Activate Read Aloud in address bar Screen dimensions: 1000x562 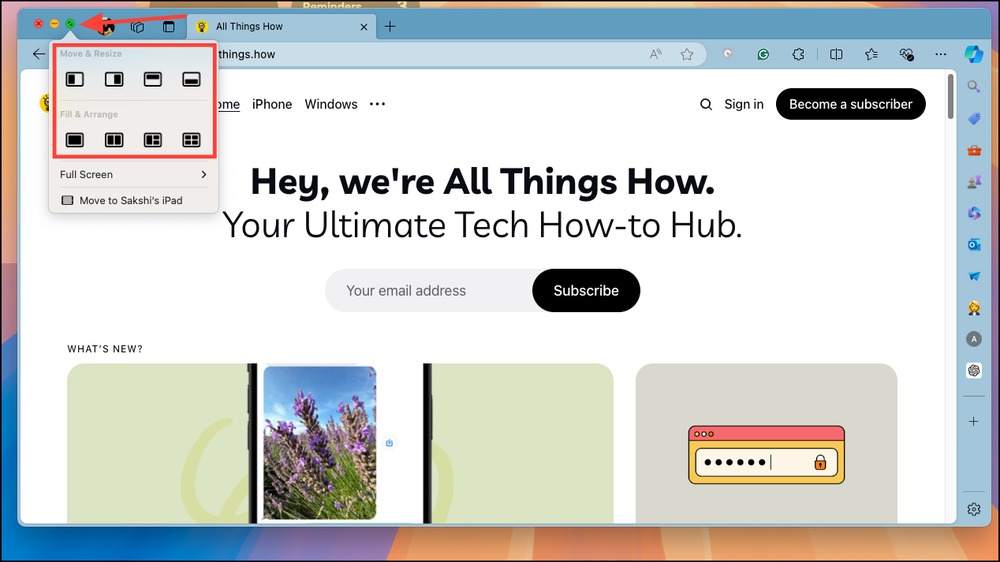tap(655, 54)
